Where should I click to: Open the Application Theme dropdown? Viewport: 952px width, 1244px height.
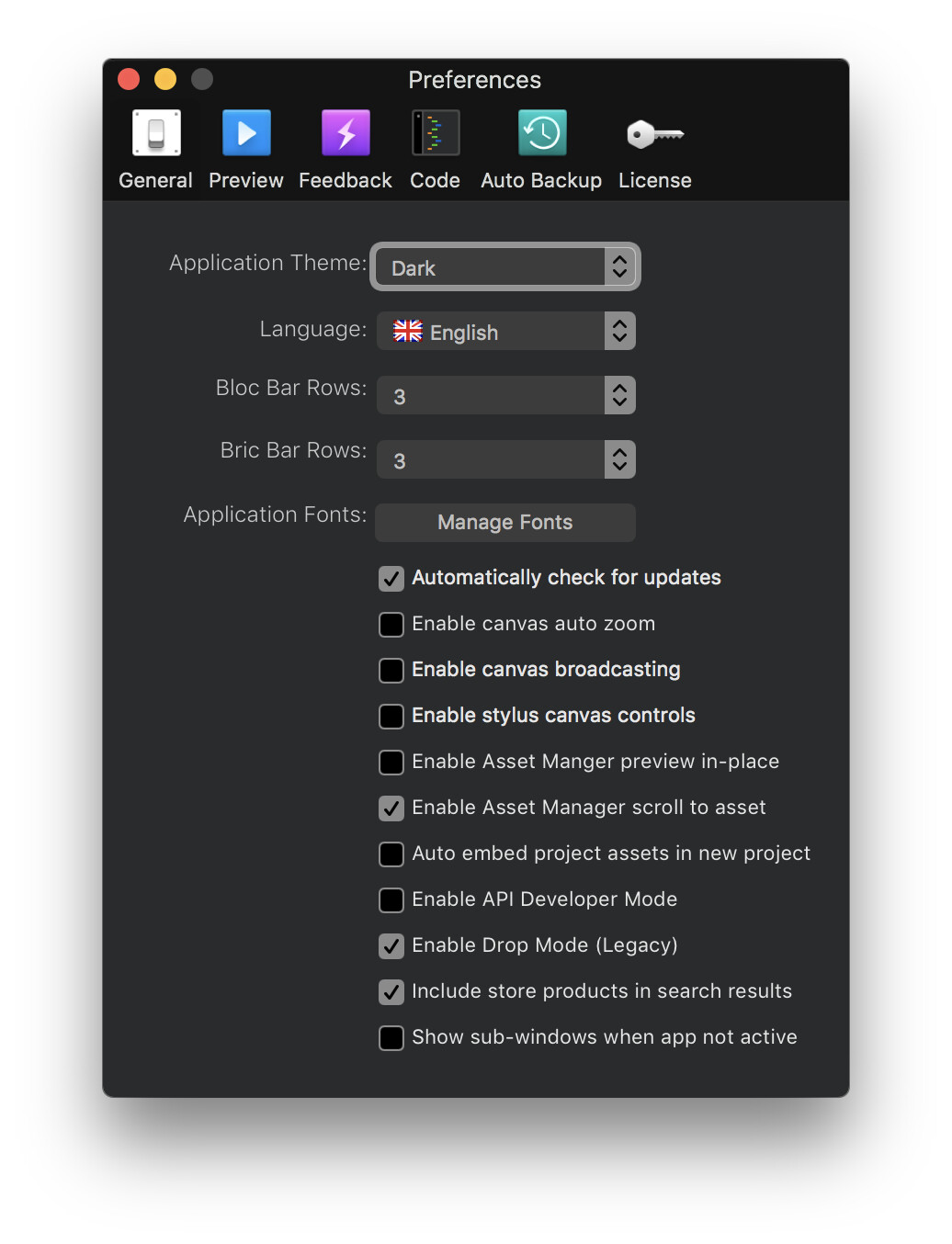(504, 267)
